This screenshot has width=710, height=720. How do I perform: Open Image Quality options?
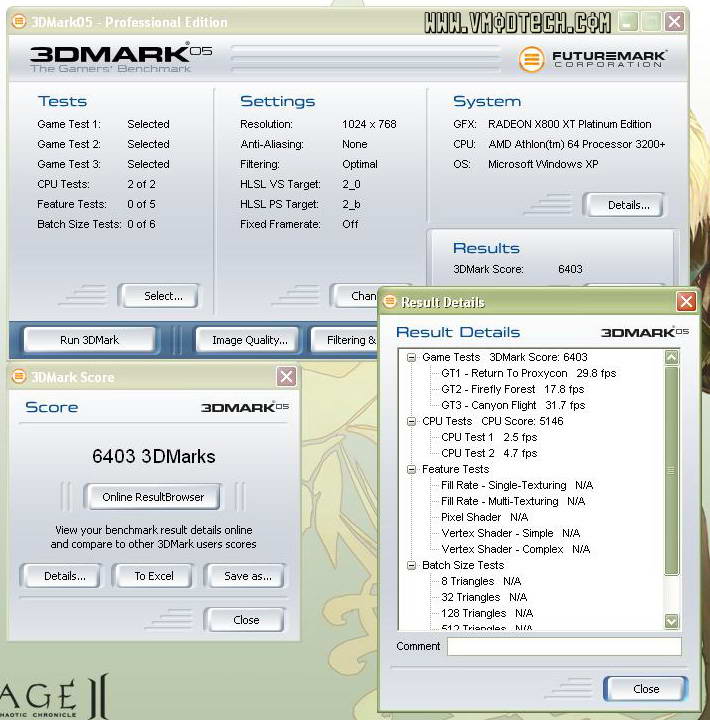click(x=249, y=340)
